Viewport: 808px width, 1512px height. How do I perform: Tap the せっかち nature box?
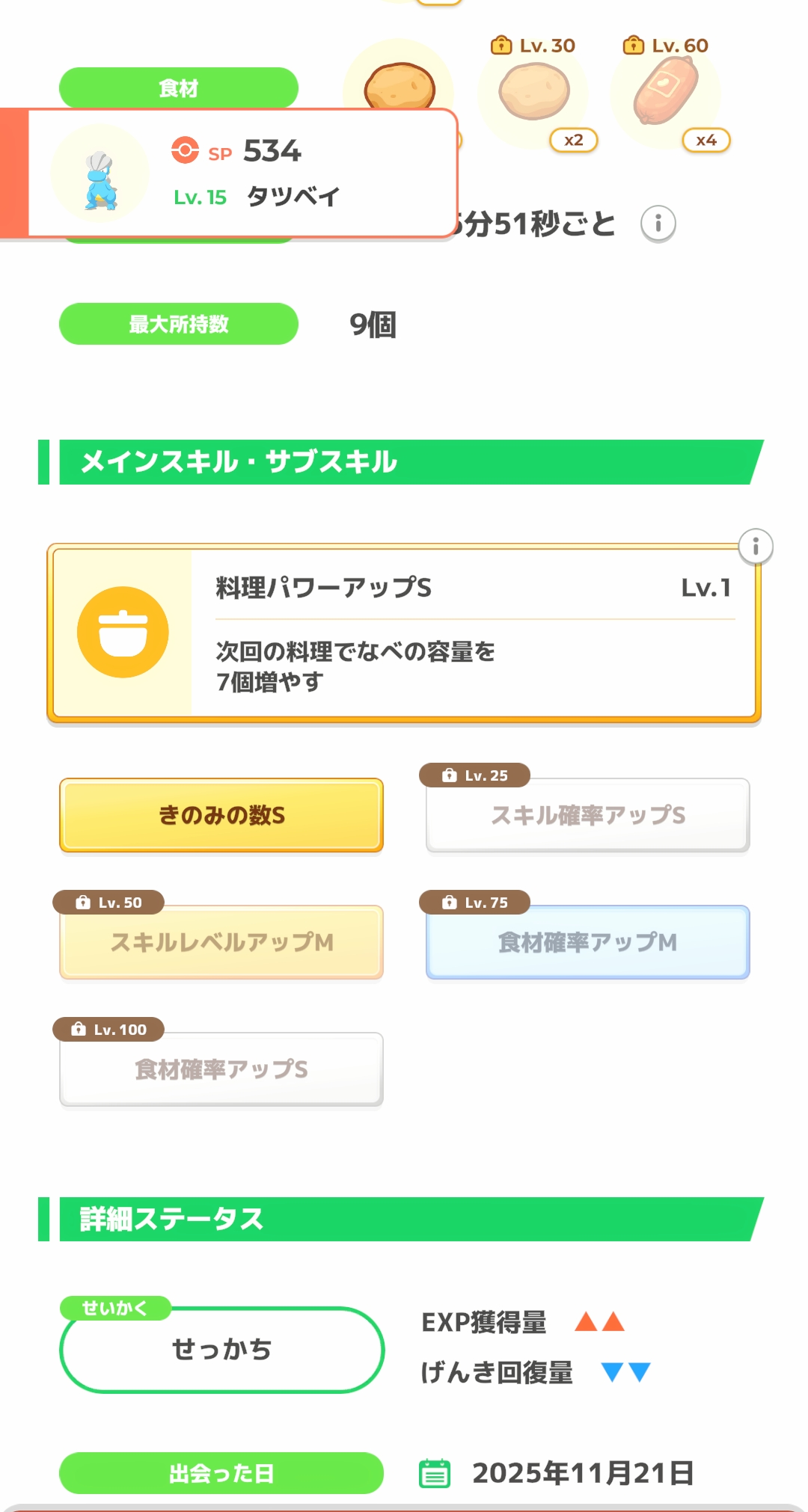pyautogui.click(x=221, y=1350)
